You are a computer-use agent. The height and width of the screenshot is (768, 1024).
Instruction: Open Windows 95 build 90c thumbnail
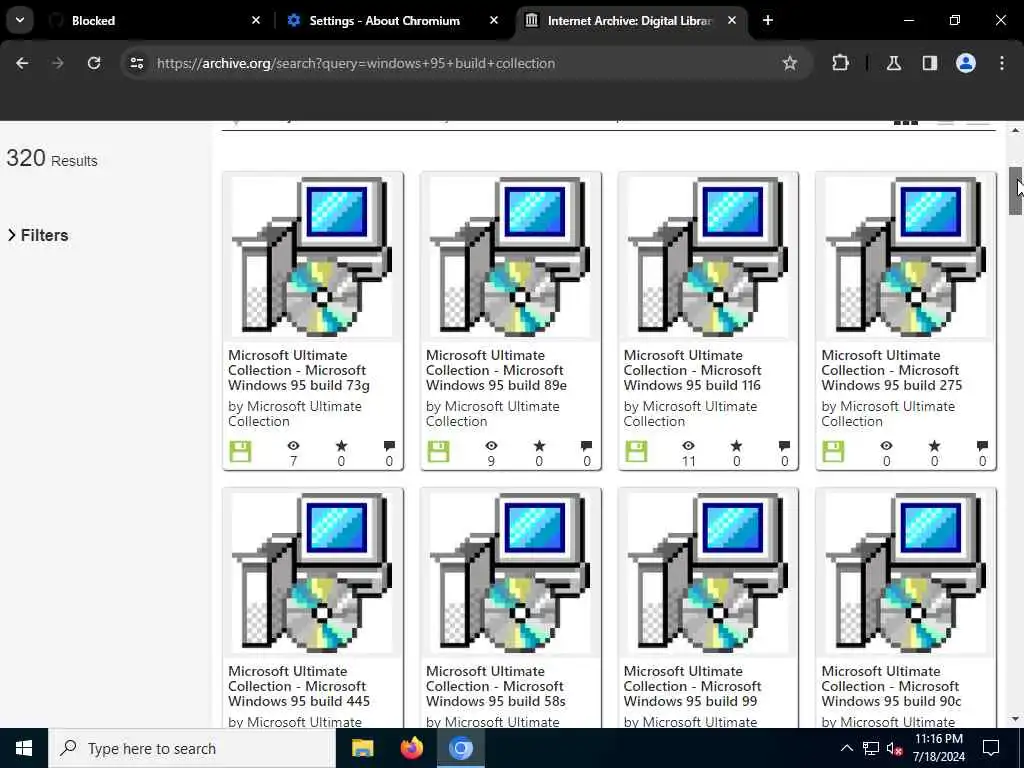[x=906, y=573]
